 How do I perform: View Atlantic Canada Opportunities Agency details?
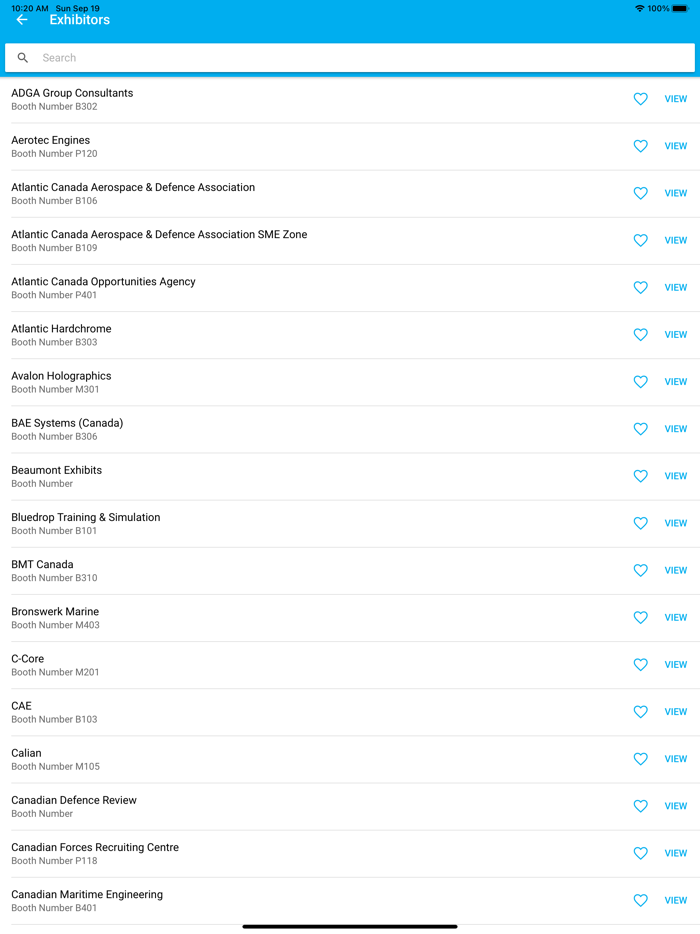(x=676, y=288)
